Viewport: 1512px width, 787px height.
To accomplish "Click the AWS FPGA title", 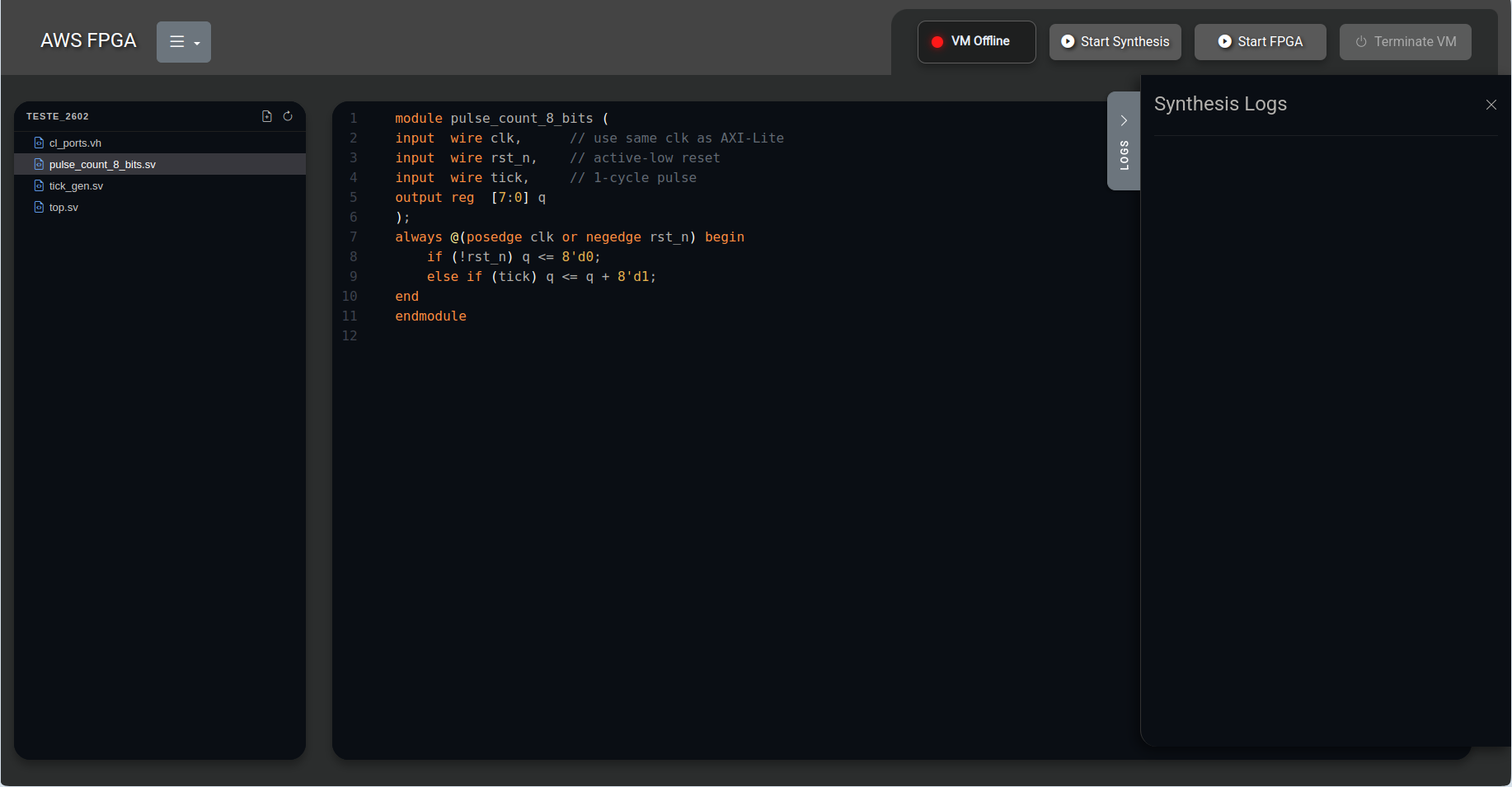I will coord(88,40).
